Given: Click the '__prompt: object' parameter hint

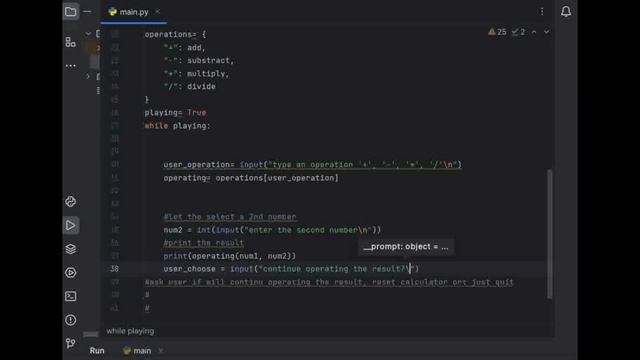Looking at the screenshot, I should pyautogui.click(x=406, y=247).
